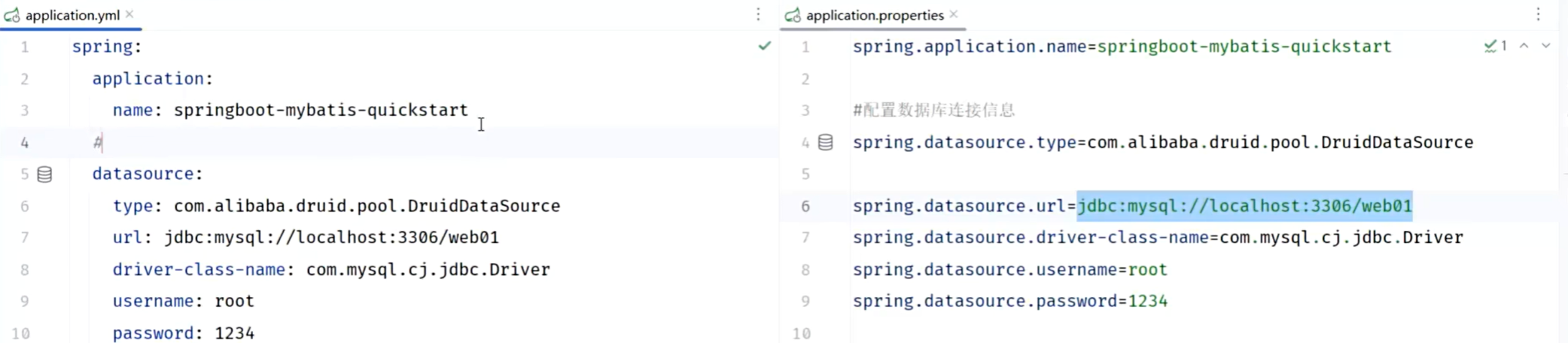This screenshot has height=343, width=1568.
Task: Click the highlighted jdbc:mysql URL in properties file
Action: [x=1244, y=206]
